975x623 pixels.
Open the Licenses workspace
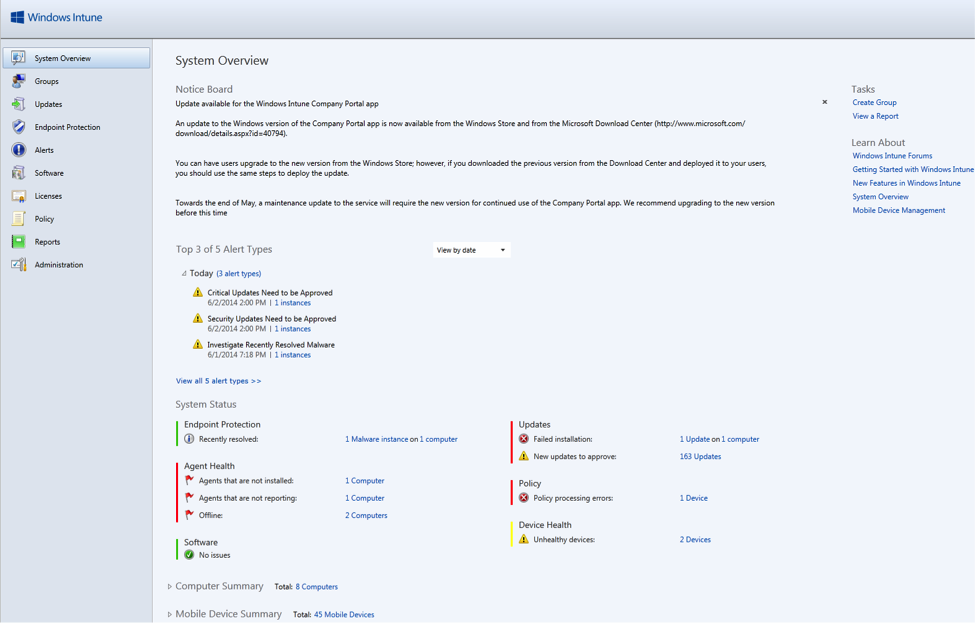pos(49,196)
